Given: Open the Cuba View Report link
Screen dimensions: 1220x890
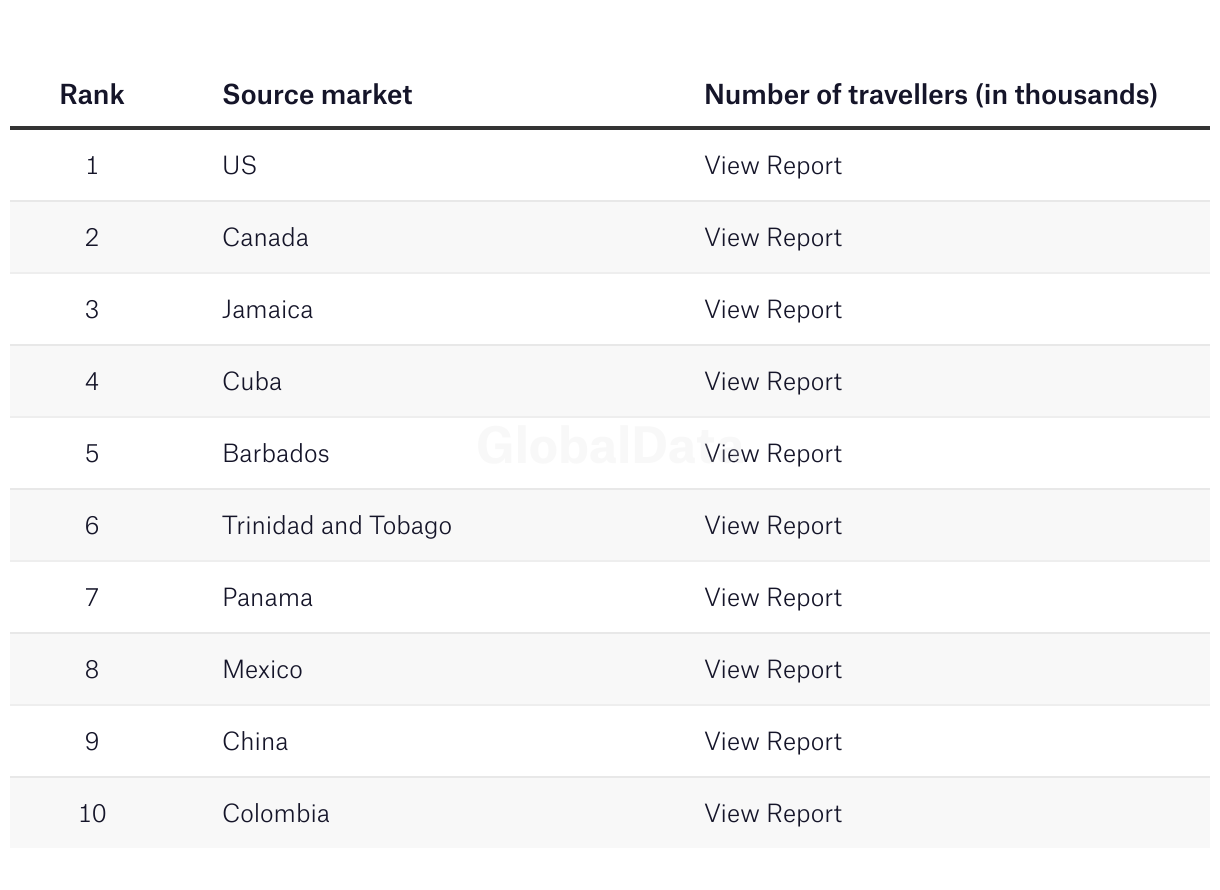Looking at the screenshot, I should click(773, 382).
